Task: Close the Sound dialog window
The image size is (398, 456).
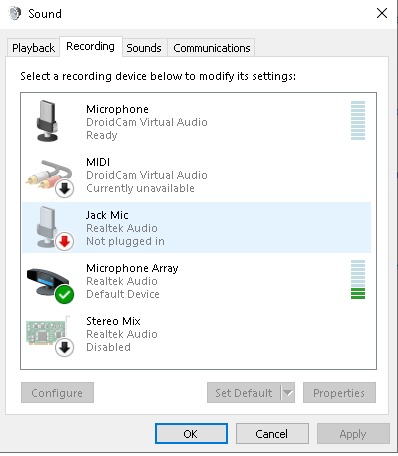Action: (x=382, y=13)
